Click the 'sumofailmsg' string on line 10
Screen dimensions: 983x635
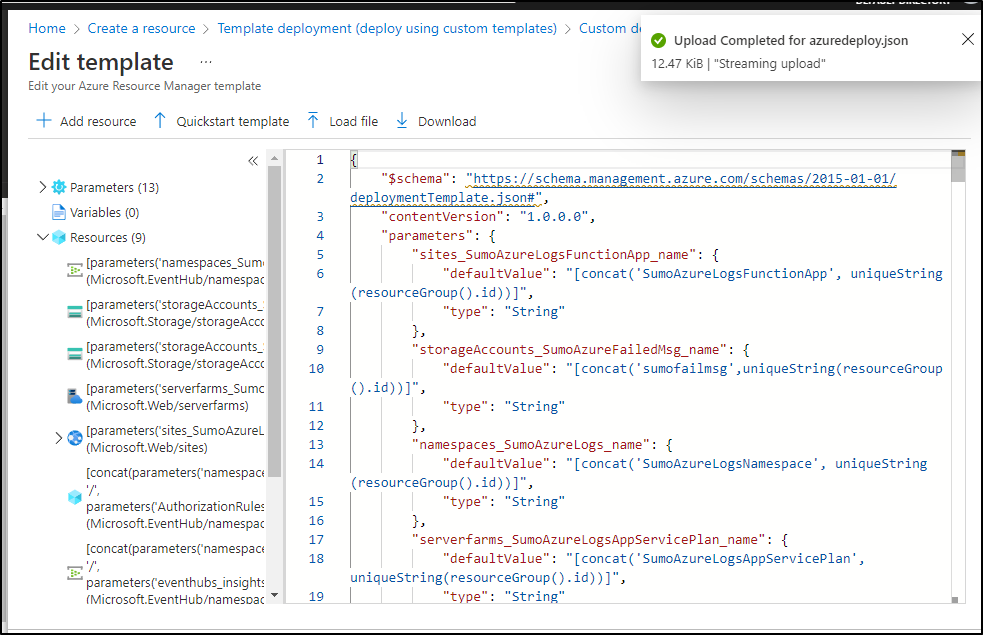point(685,369)
